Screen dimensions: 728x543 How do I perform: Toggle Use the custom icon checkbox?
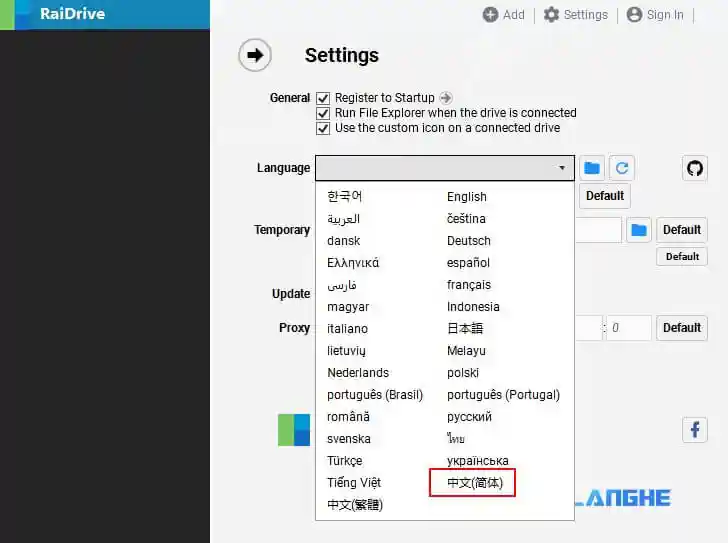[x=323, y=128]
